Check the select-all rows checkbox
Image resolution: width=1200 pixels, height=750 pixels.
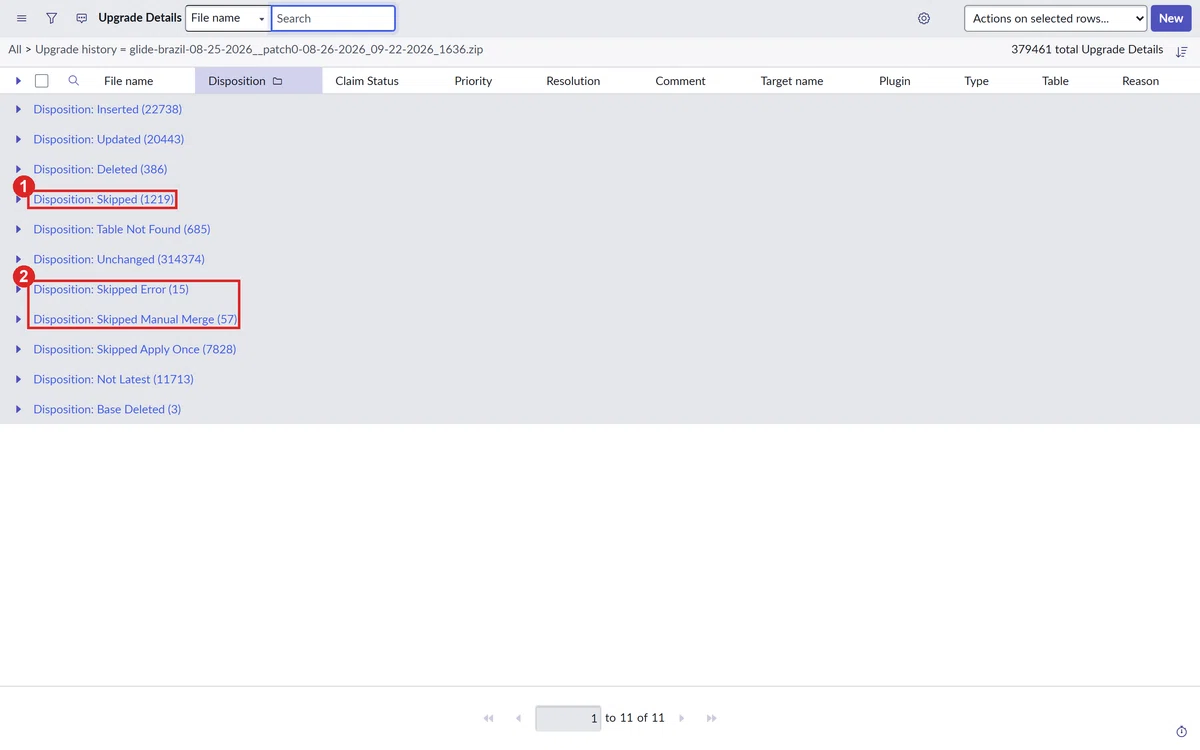42,81
